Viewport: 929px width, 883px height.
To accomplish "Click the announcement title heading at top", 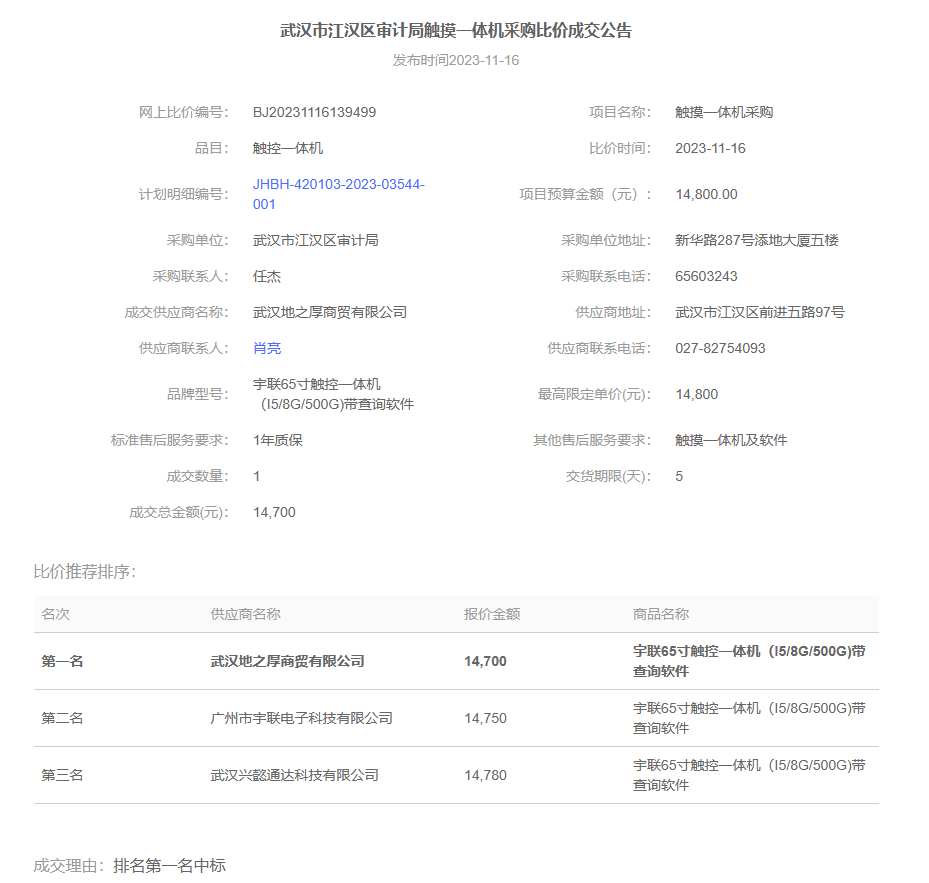I will (456, 31).
